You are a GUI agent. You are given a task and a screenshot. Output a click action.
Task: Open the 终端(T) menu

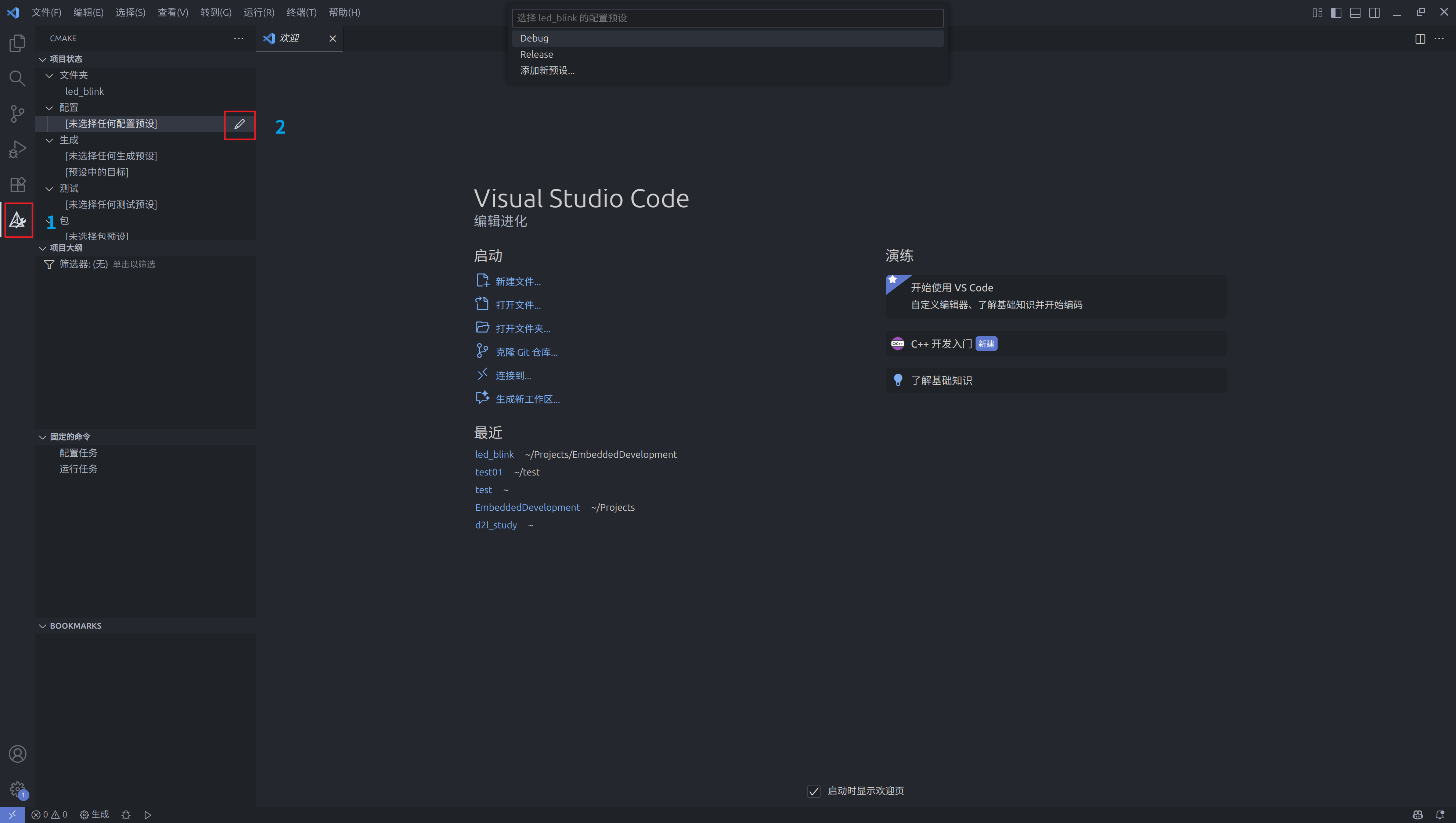click(301, 12)
